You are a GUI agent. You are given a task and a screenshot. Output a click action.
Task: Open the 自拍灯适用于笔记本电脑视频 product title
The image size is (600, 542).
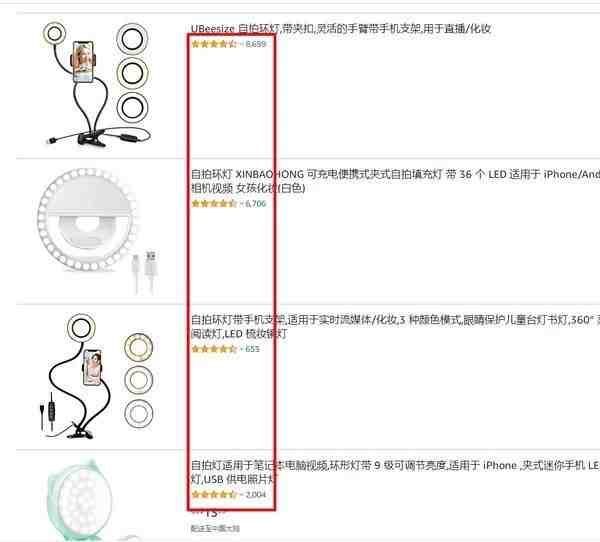pos(395,472)
